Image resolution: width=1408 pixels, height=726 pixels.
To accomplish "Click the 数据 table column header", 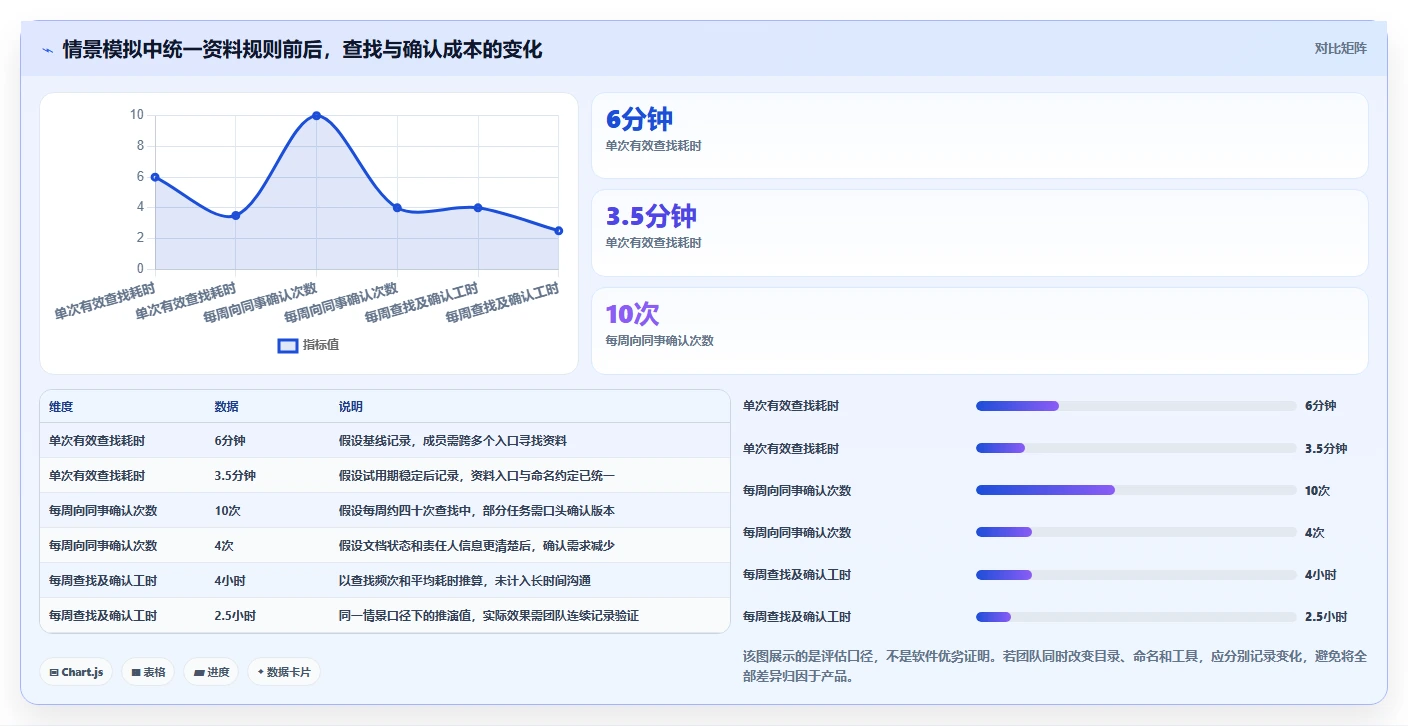I will click(x=226, y=407).
